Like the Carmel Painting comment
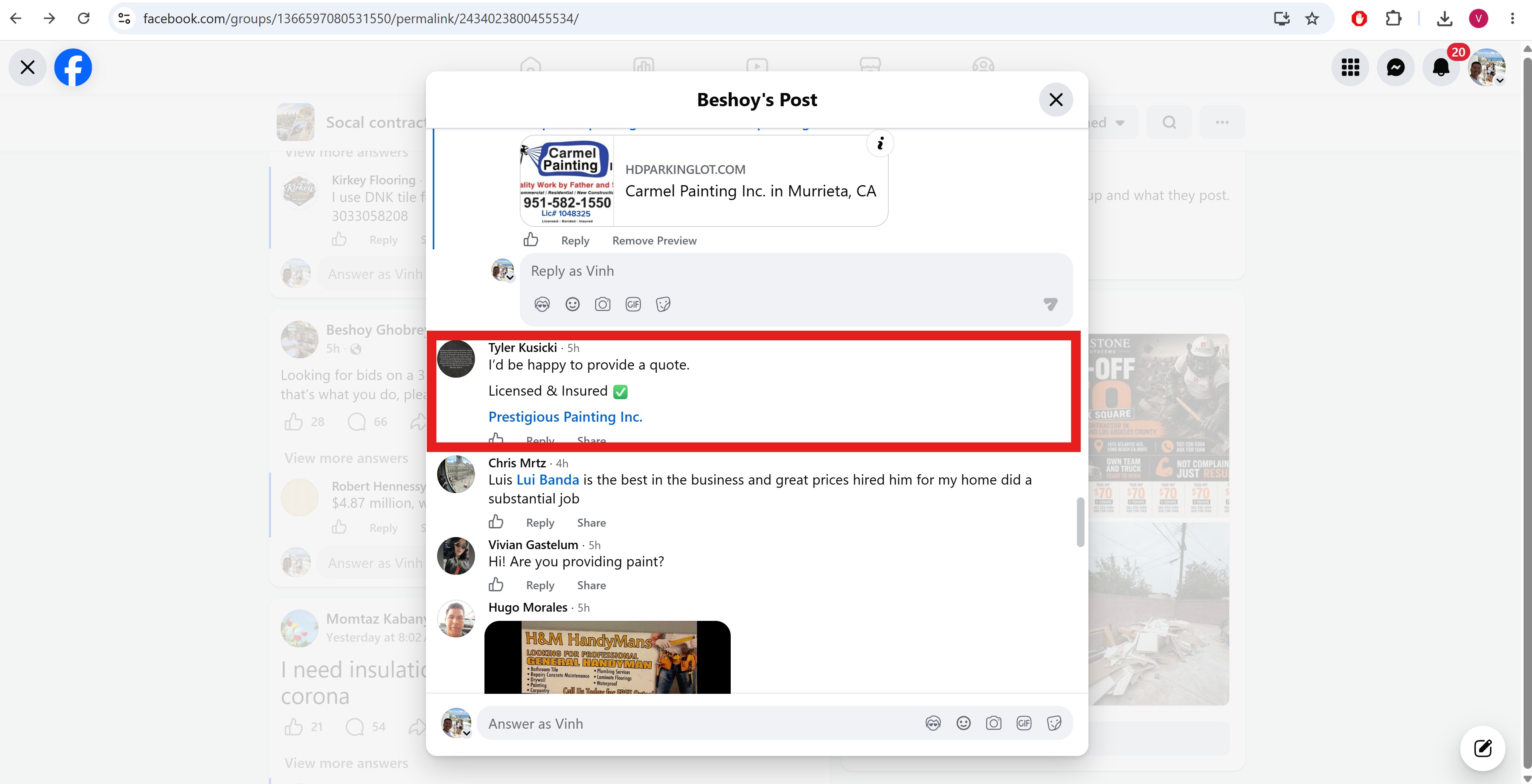 tap(531, 240)
